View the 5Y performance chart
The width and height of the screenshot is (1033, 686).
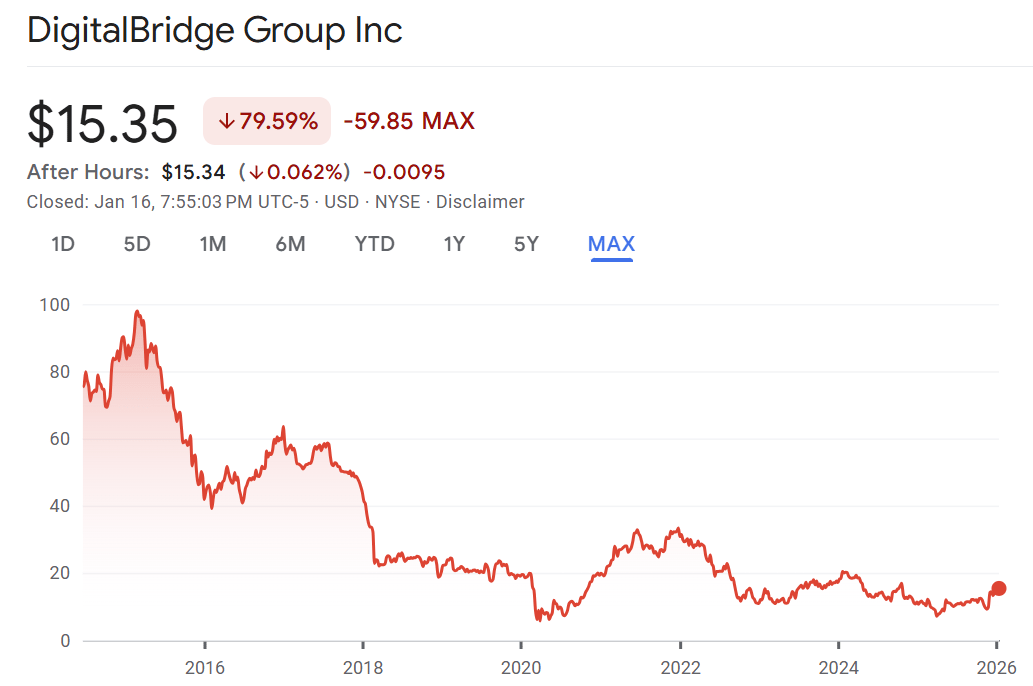click(526, 243)
